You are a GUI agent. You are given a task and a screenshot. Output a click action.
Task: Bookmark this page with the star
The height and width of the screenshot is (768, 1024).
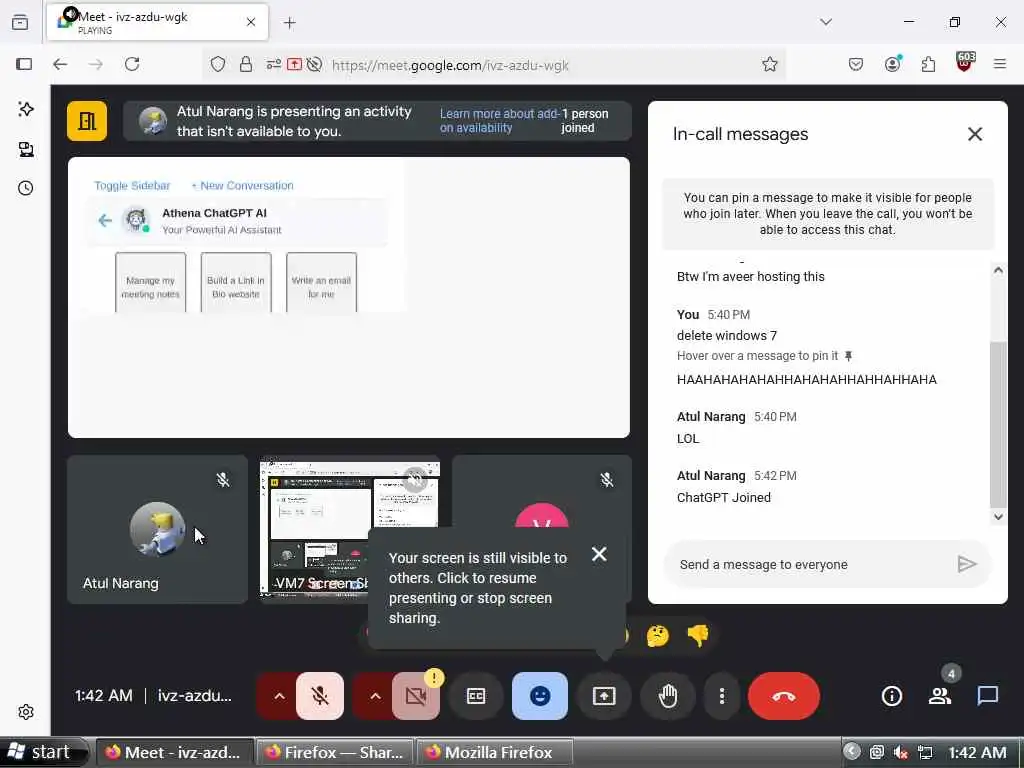coord(769,64)
